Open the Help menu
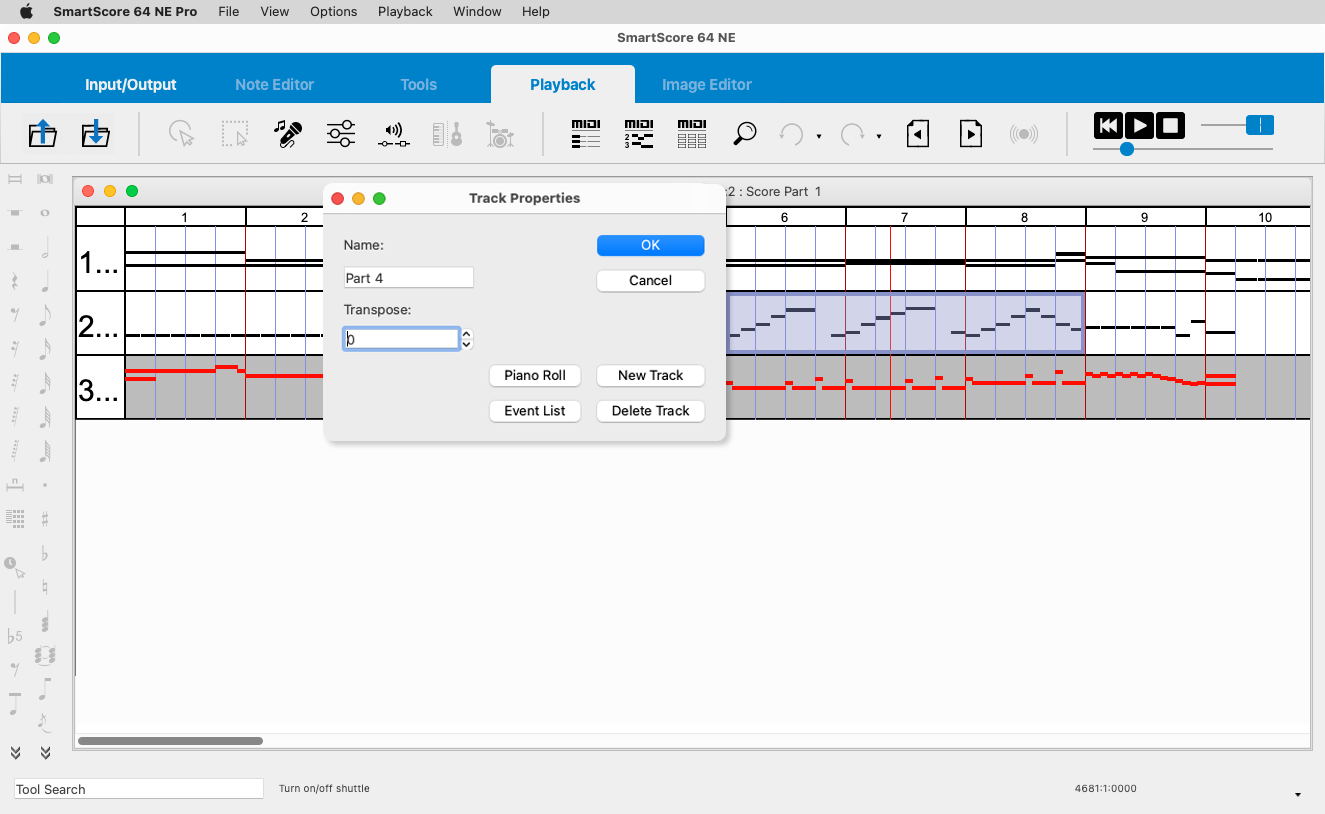 (536, 11)
